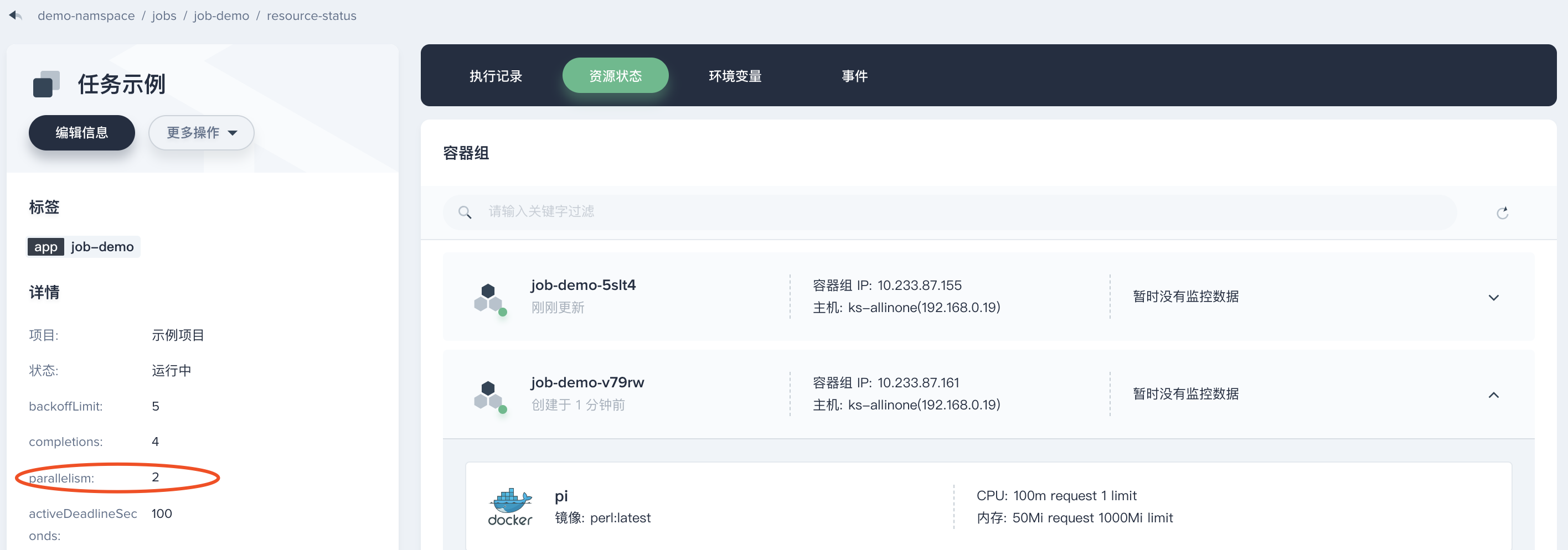
Task: Open the 事件 tab
Action: pyautogui.click(x=855, y=76)
